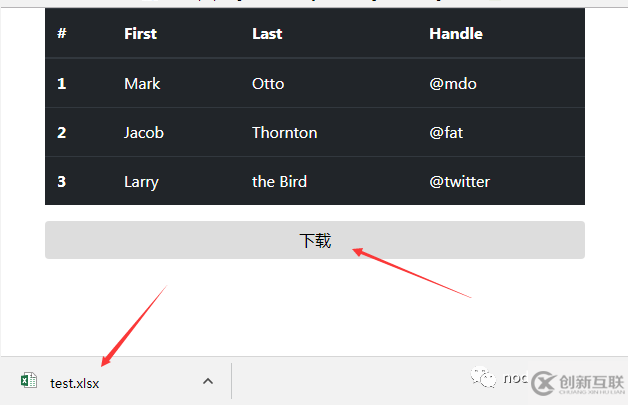
Task: Click the 'Mark' cell in row 1
Action: [x=142, y=83]
